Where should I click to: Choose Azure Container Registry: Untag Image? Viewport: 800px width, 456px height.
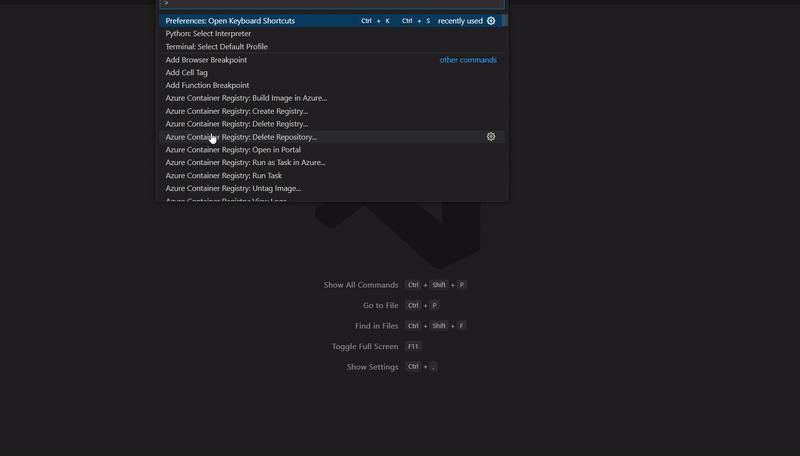coord(332,188)
